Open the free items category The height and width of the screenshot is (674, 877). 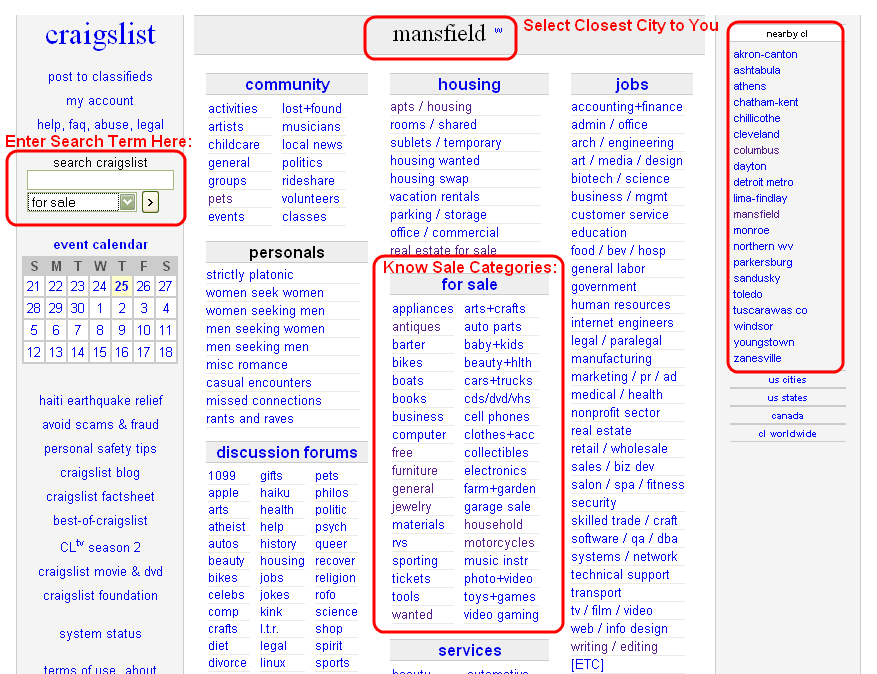pyautogui.click(x=402, y=453)
